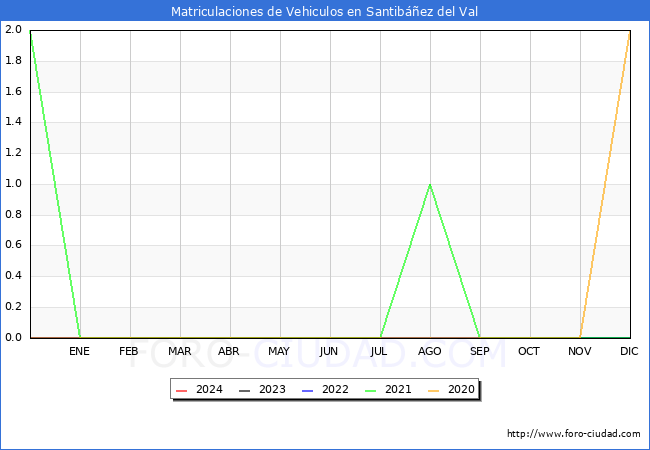Click the FEB month axis label
The image size is (650, 450).
[x=129, y=351]
